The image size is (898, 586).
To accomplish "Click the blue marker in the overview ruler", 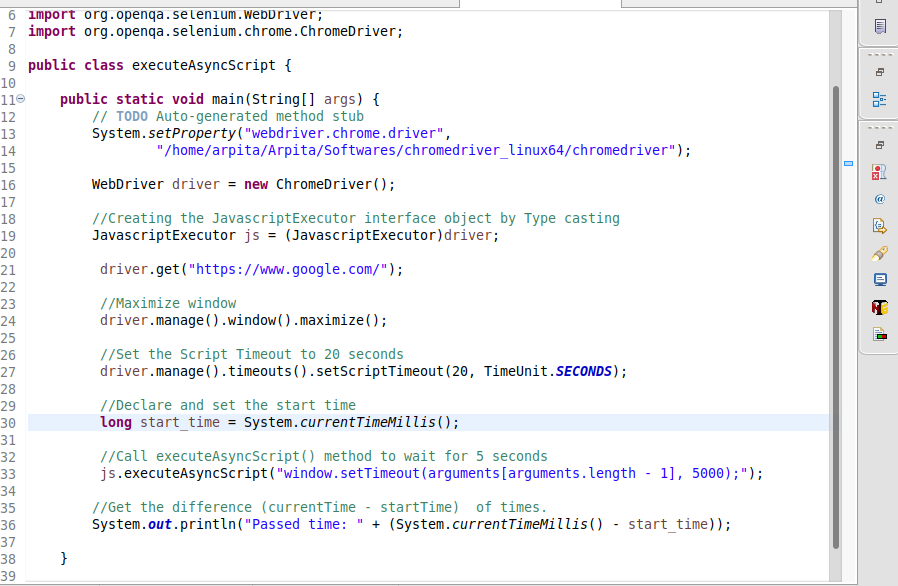I will click(848, 163).
